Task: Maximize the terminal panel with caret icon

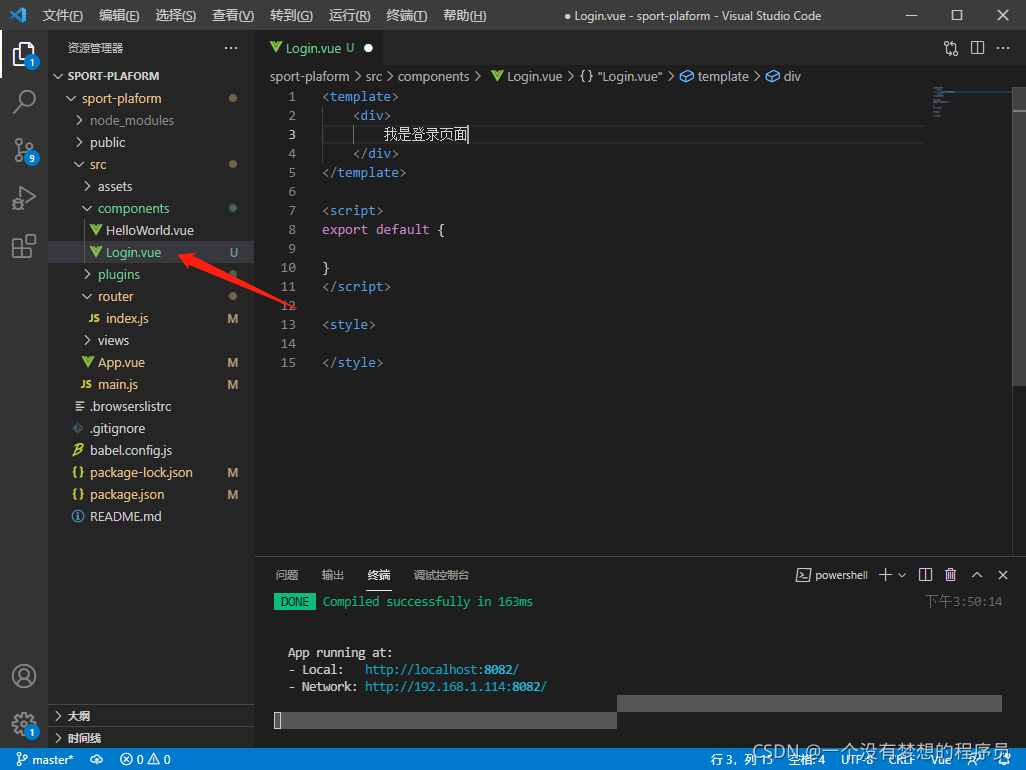Action: (977, 574)
